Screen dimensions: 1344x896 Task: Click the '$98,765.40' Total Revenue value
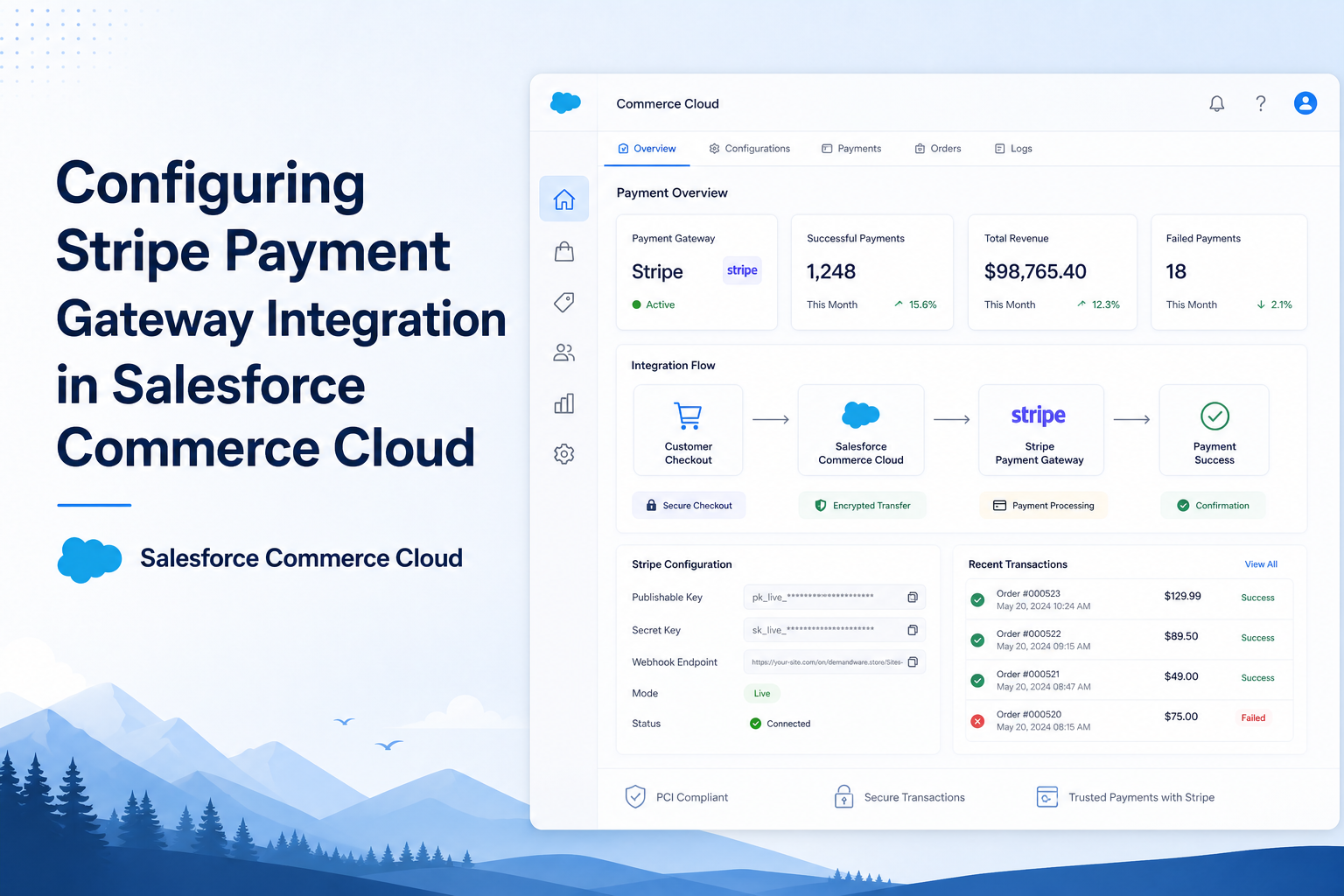click(1035, 271)
